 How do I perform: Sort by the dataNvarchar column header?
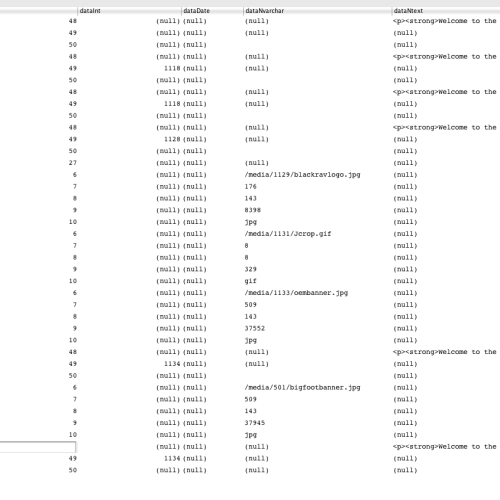click(317, 11)
